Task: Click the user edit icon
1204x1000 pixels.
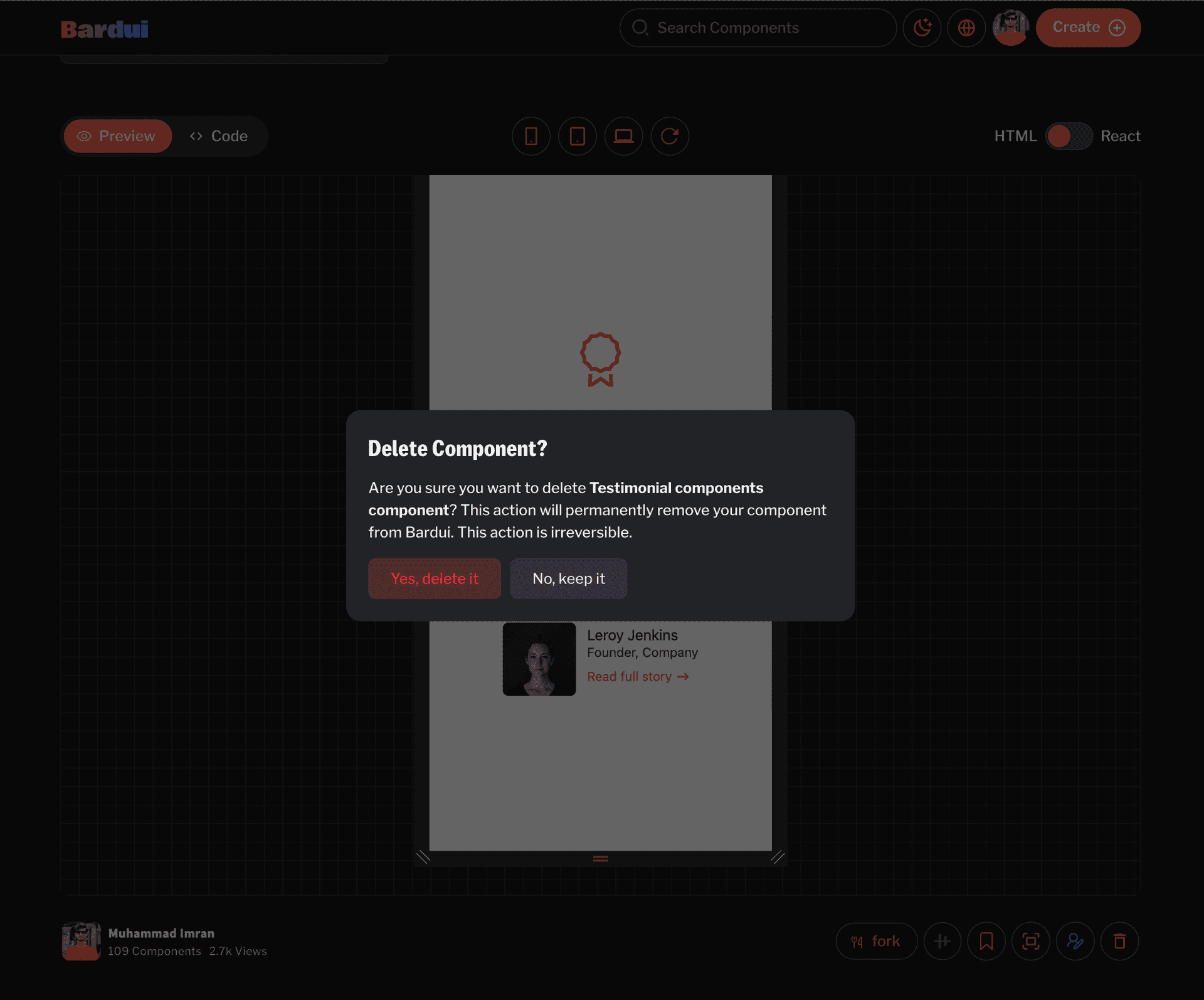Action: pos(1075,941)
